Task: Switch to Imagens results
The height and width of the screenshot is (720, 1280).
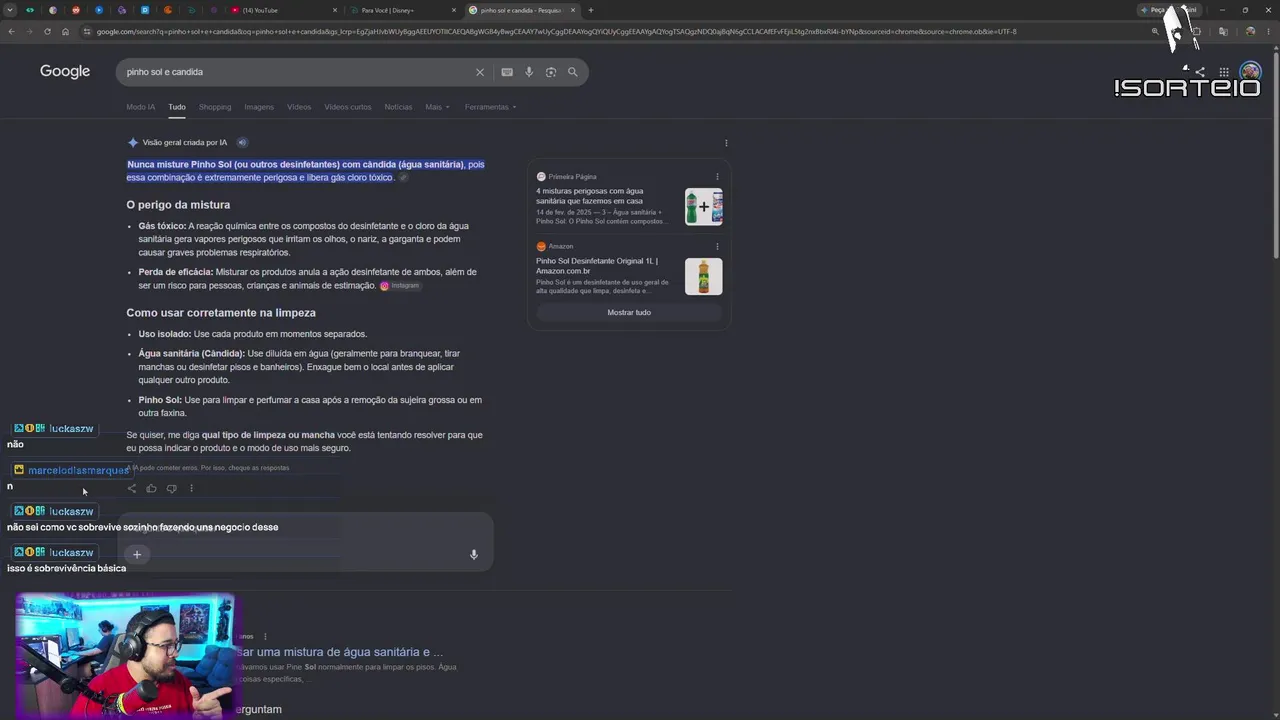Action: coord(259,107)
